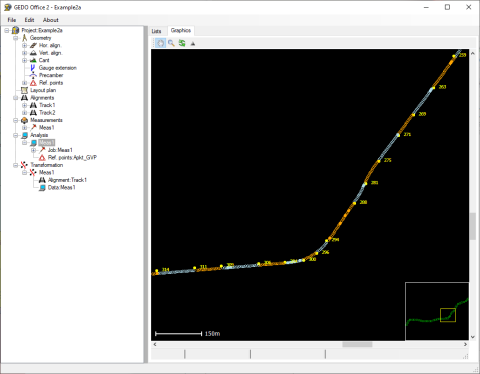This screenshot has height=374, width=480.
Task: Expand the Job:Meas1 node
Action: point(33,150)
